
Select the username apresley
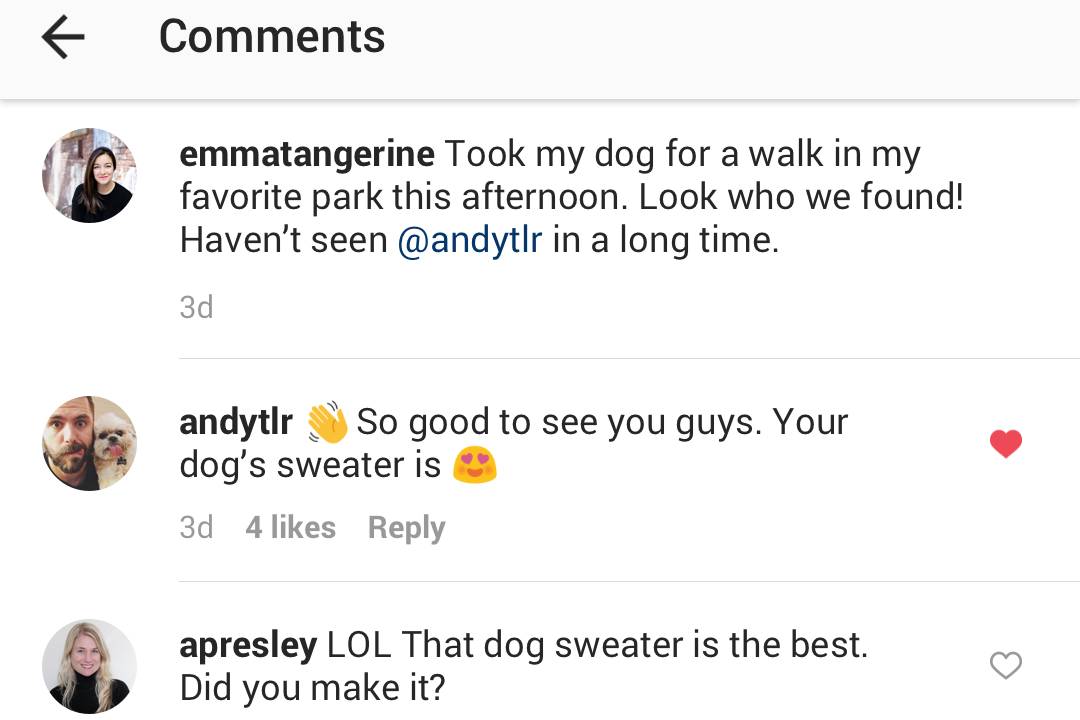click(x=248, y=644)
